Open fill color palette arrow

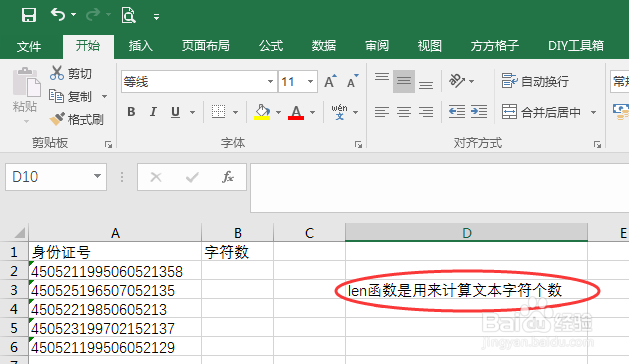pyautogui.click(x=278, y=112)
